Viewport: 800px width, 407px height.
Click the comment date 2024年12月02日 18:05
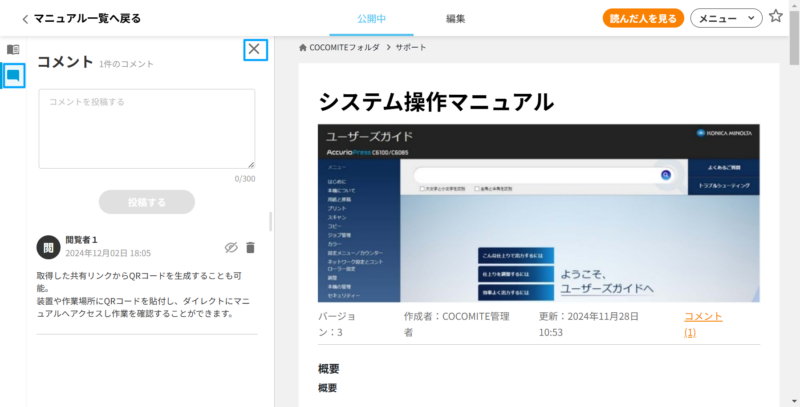pos(108,253)
